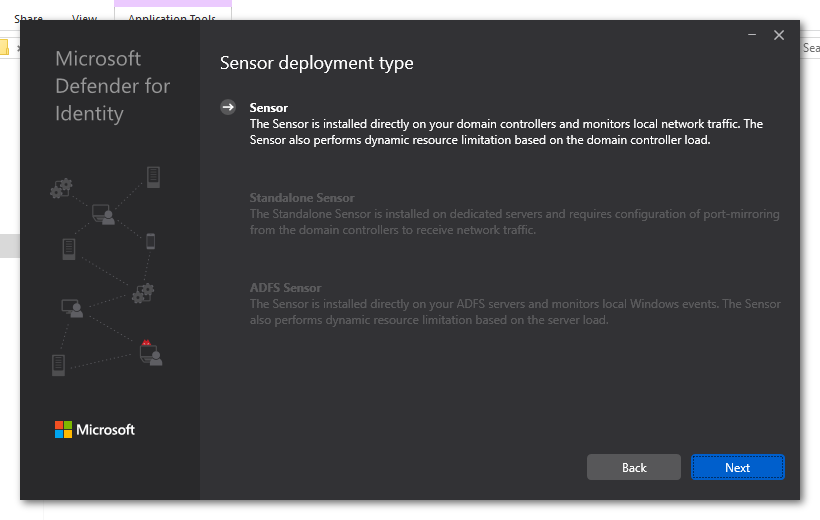
Task: Select the Sensor deployment arrow icon
Action: tap(228, 107)
